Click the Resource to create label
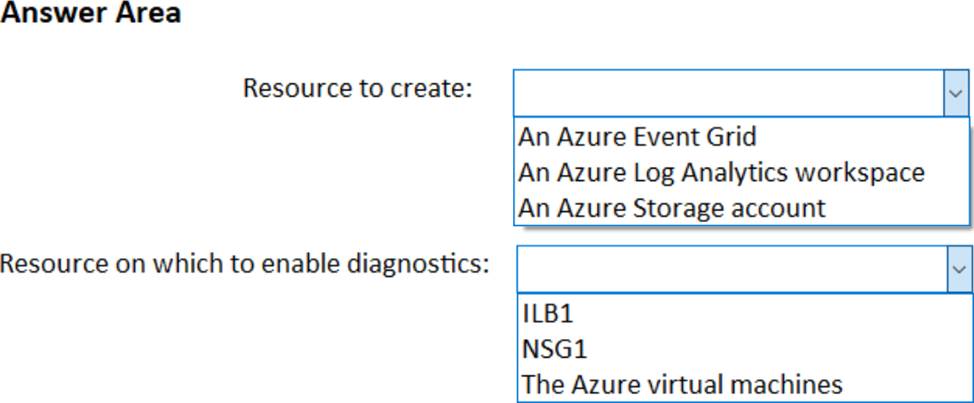The height and width of the screenshot is (403, 974). tap(357, 88)
